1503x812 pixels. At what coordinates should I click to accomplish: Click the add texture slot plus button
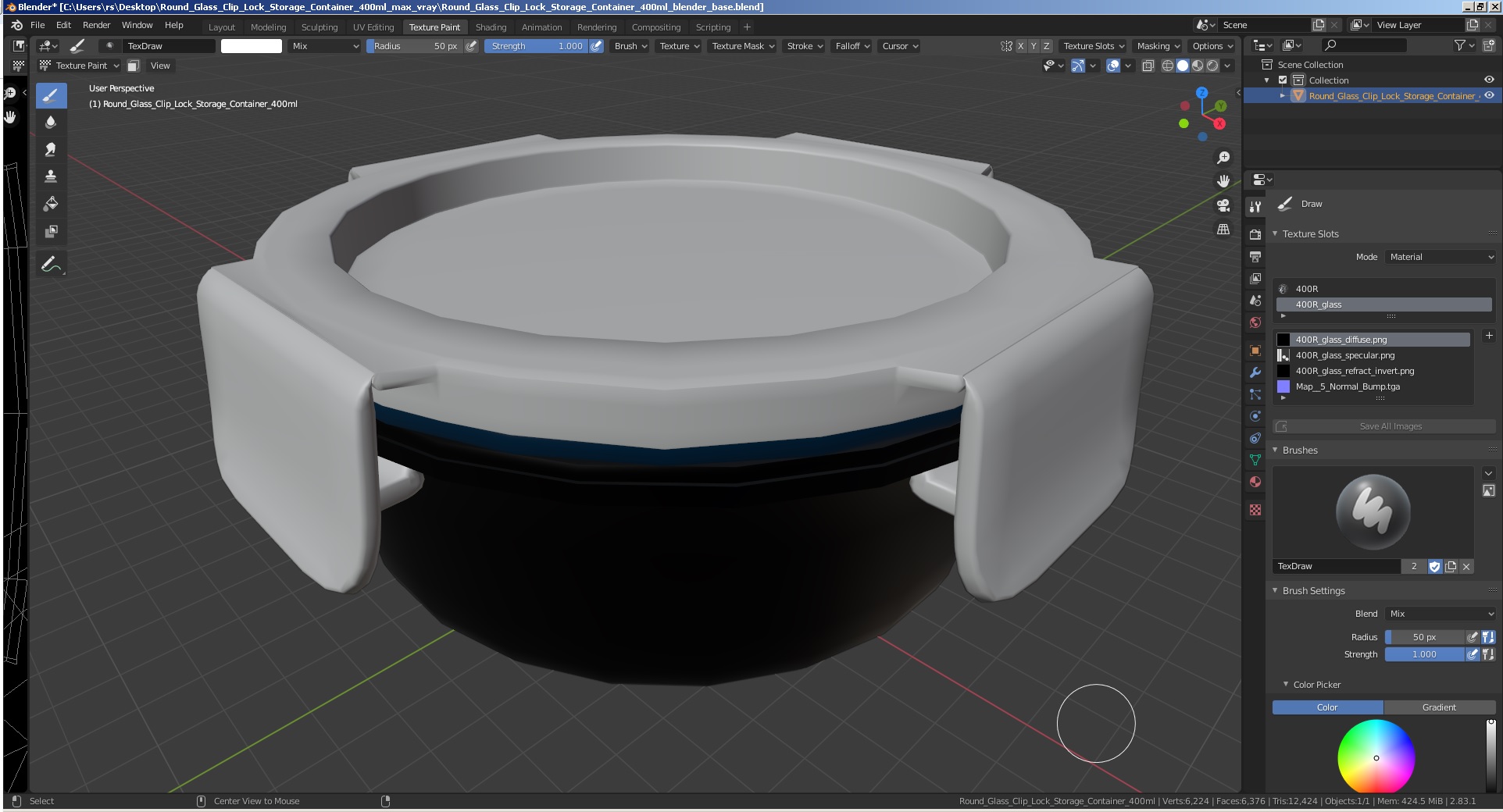[x=1489, y=336]
